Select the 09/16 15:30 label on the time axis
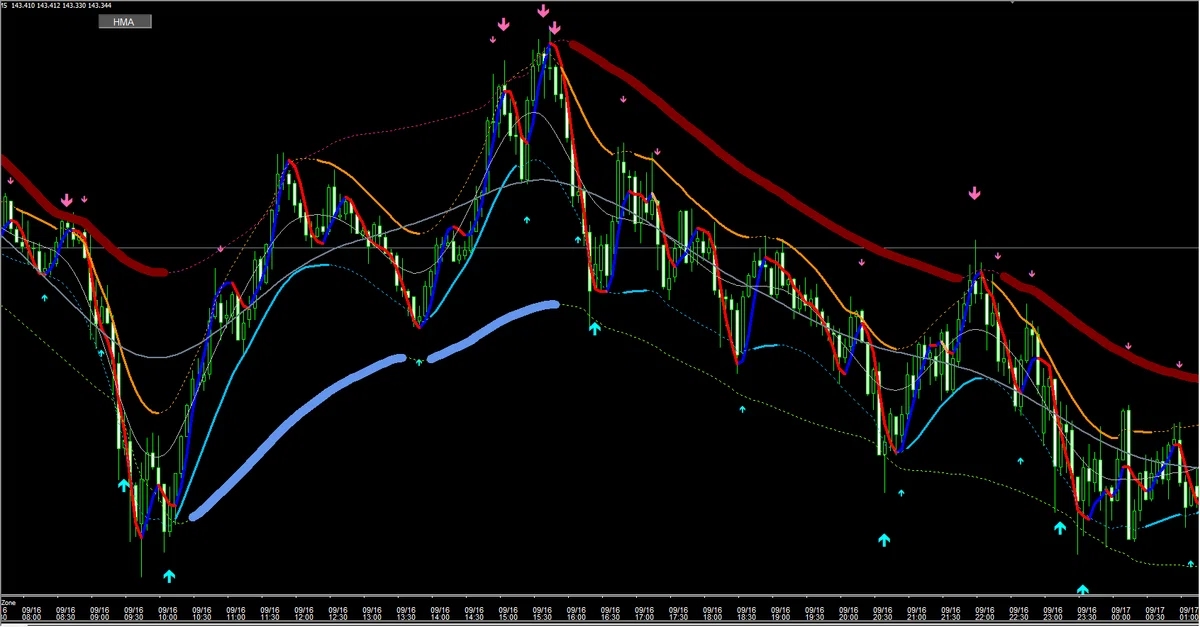The width and height of the screenshot is (1200, 627). click(x=542, y=614)
